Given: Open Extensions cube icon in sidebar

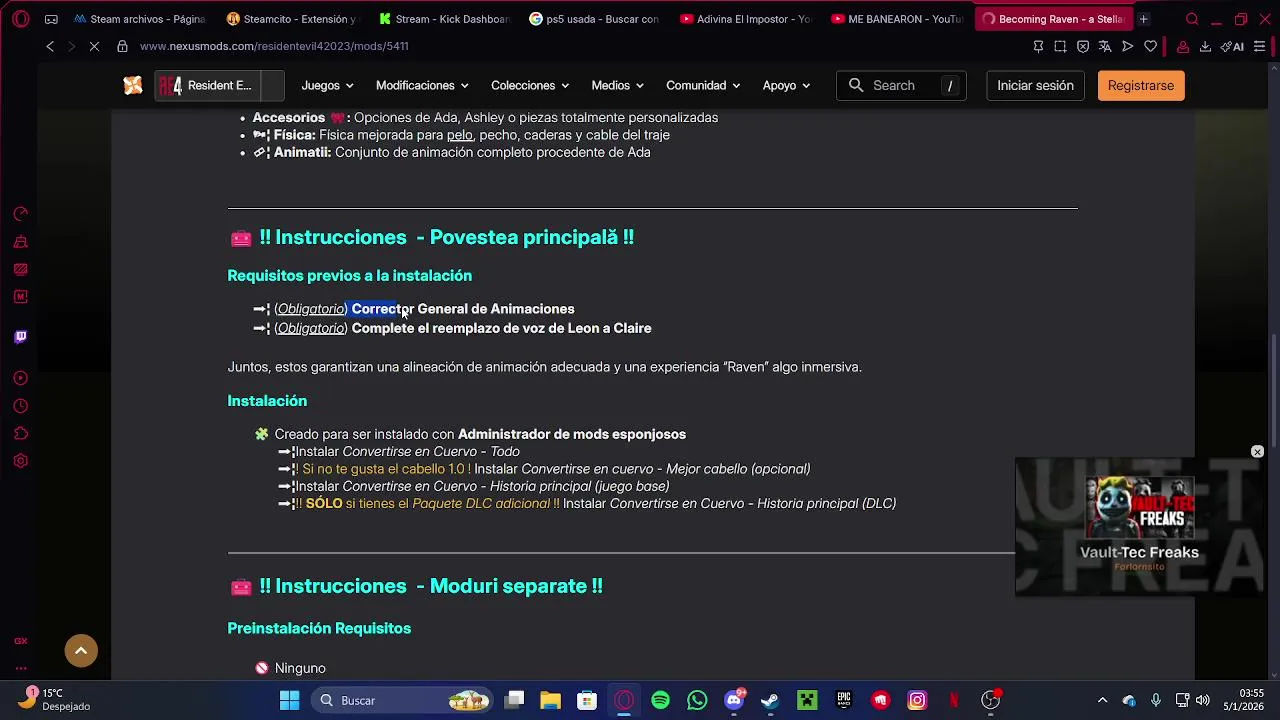Looking at the screenshot, I should pyautogui.click(x=21, y=434).
